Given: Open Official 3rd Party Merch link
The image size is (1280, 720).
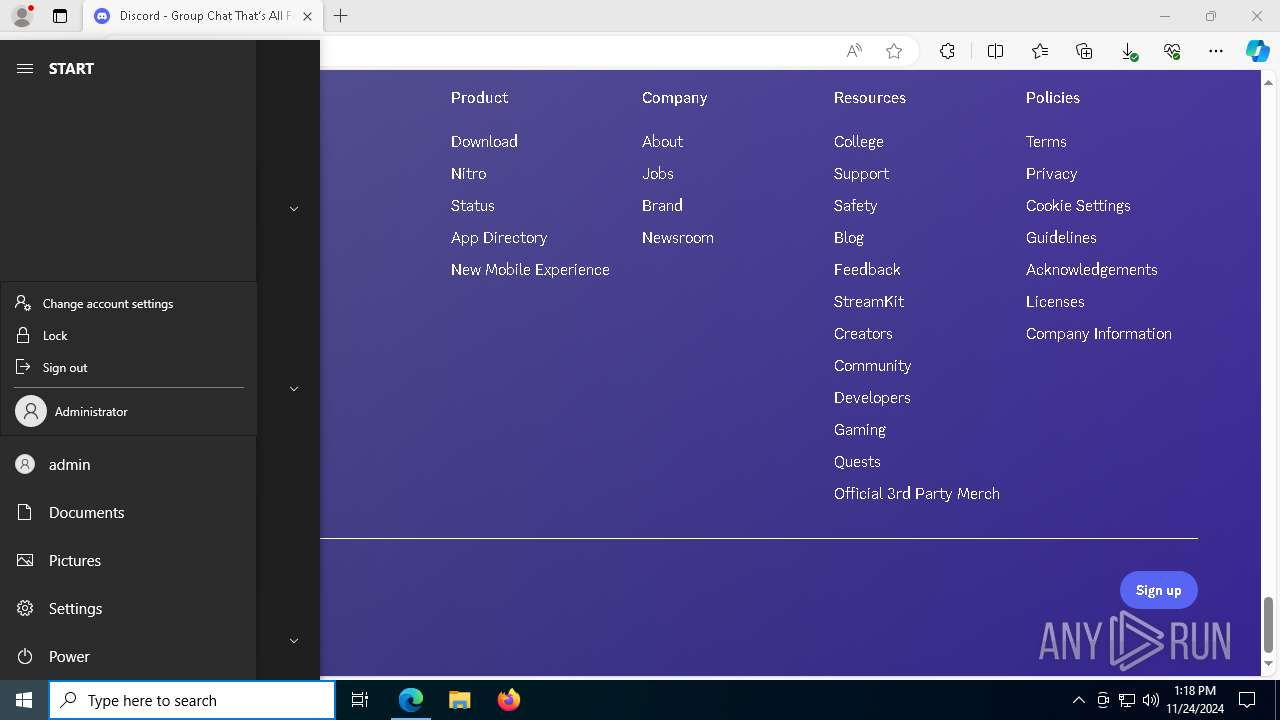Looking at the screenshot, I should pyautogui.click(x=917, y=493).
